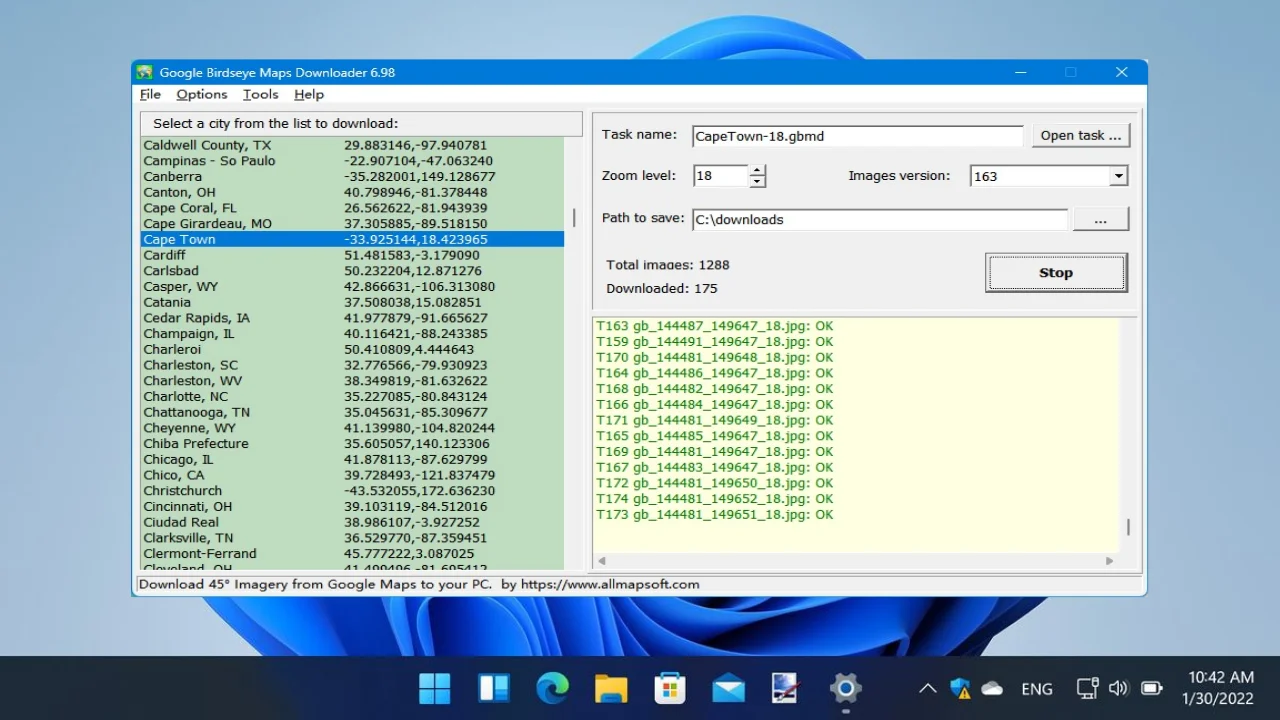Click the log's left scroll arrow

pyautogui.click(x=601, y=562)
